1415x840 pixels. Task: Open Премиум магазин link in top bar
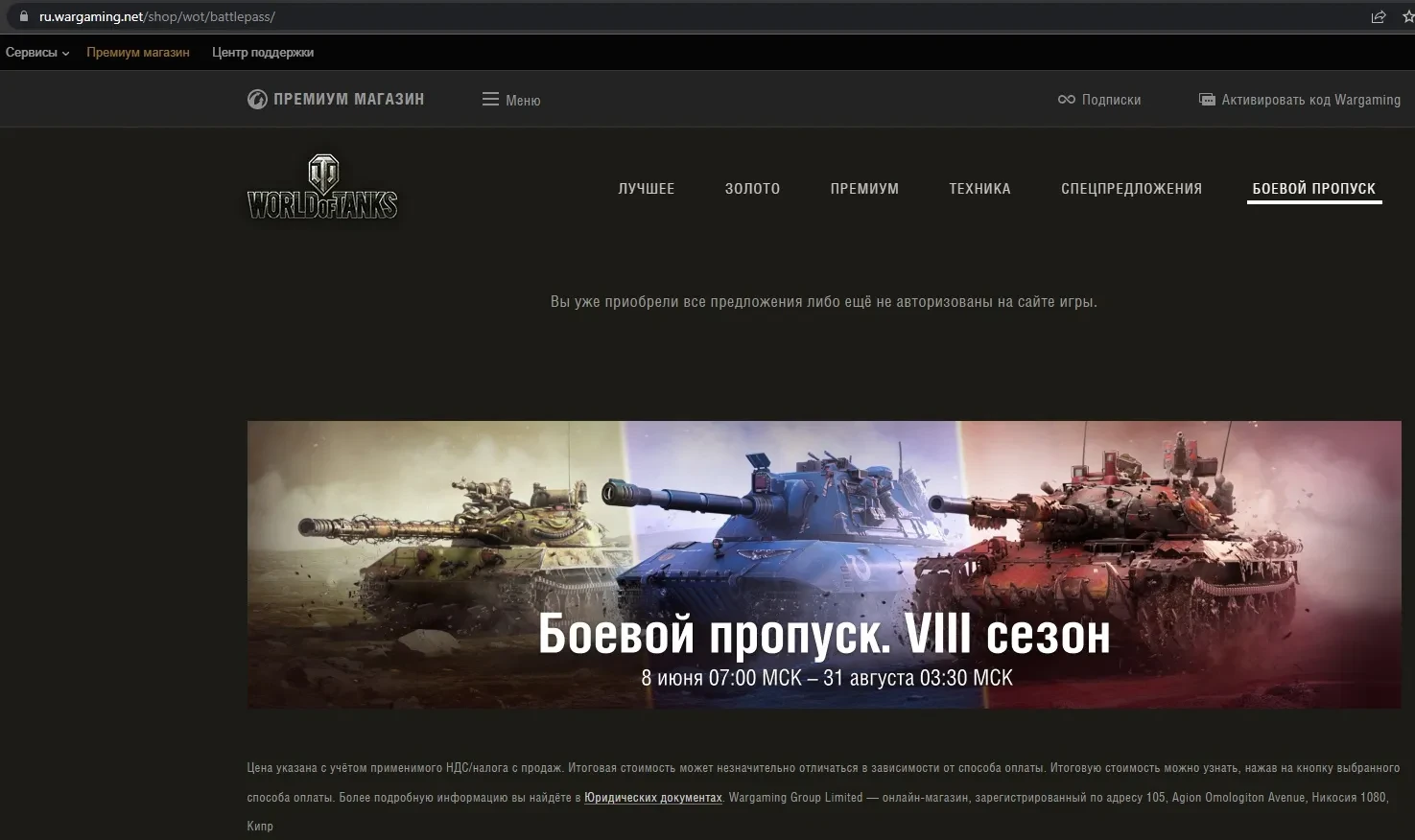[x=138, y=53]
